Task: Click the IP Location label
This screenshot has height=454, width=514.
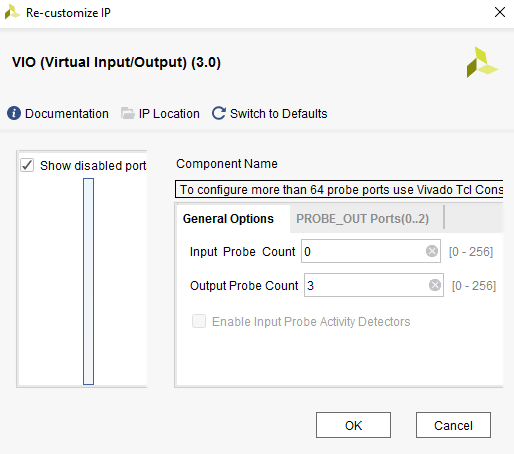Action: click(x=169, y=114)
